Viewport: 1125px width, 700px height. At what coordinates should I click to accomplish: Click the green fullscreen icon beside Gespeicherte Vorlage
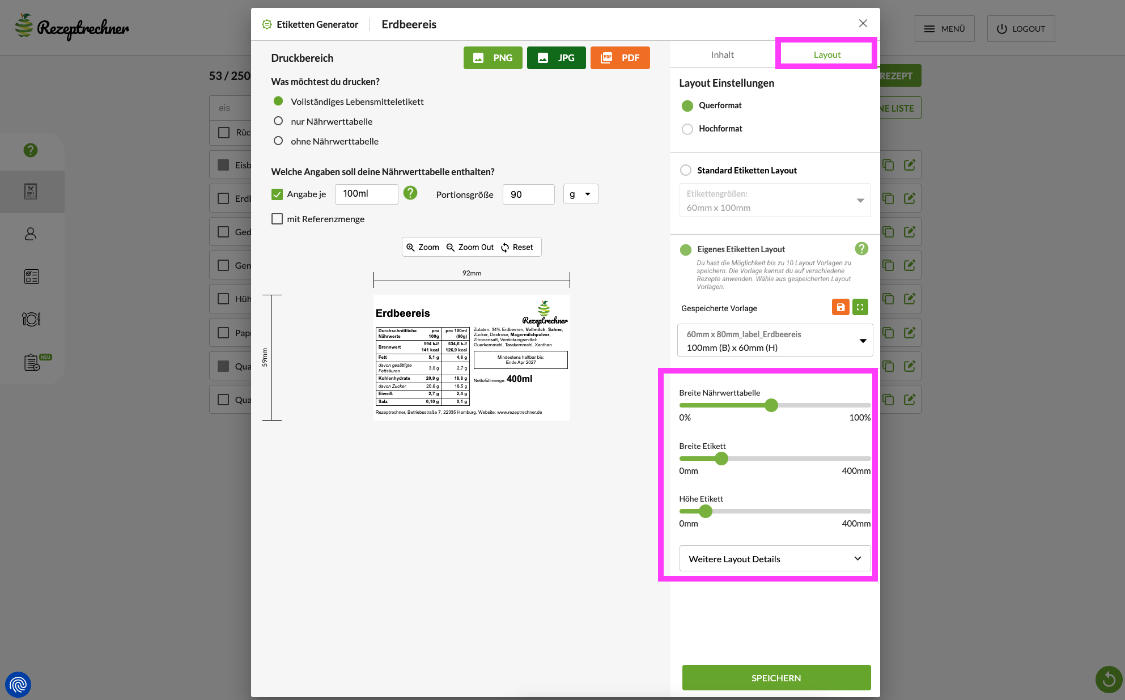[x=861, y=307]
